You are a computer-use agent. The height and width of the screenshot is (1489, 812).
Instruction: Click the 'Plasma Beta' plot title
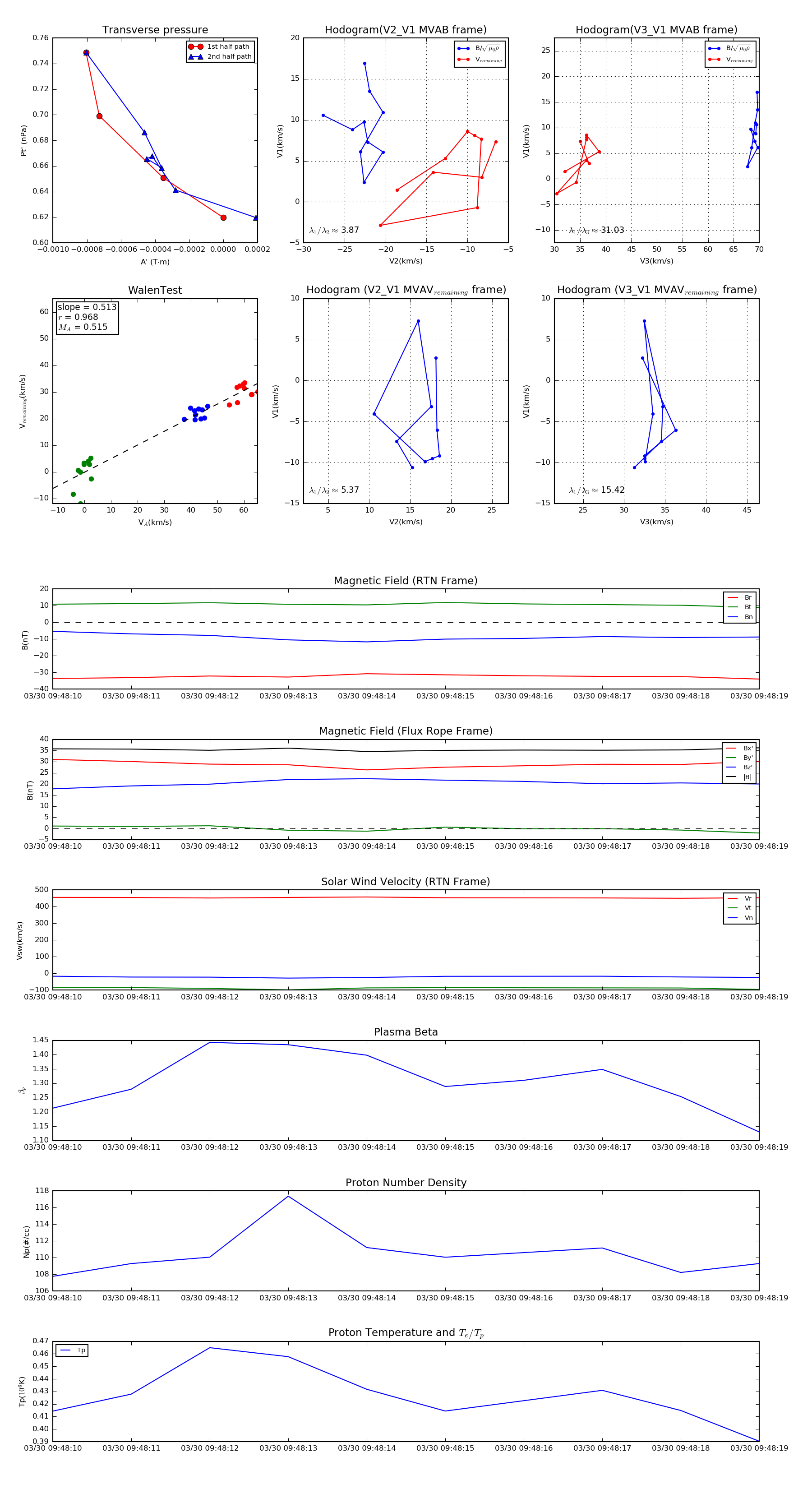pos(406,1032)
